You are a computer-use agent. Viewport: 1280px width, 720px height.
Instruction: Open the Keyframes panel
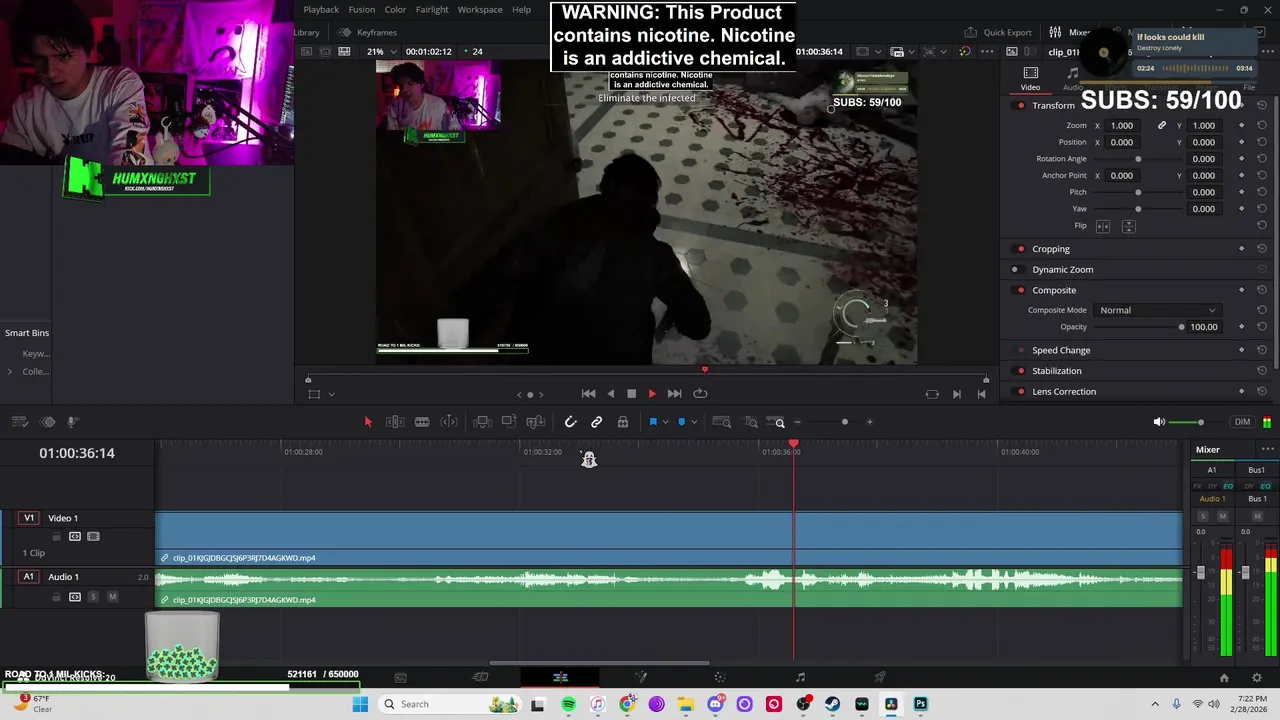tap(367, 32)
